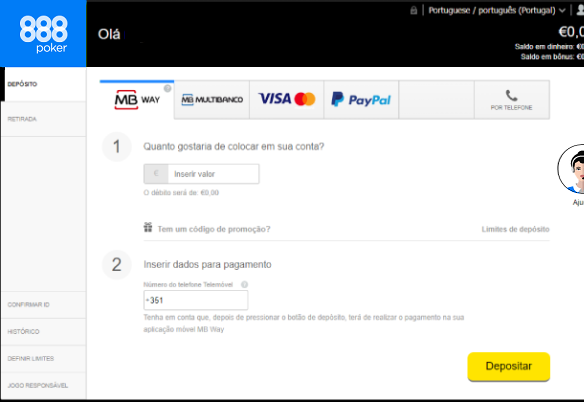Open the help assistant avatar

point(571,169)
